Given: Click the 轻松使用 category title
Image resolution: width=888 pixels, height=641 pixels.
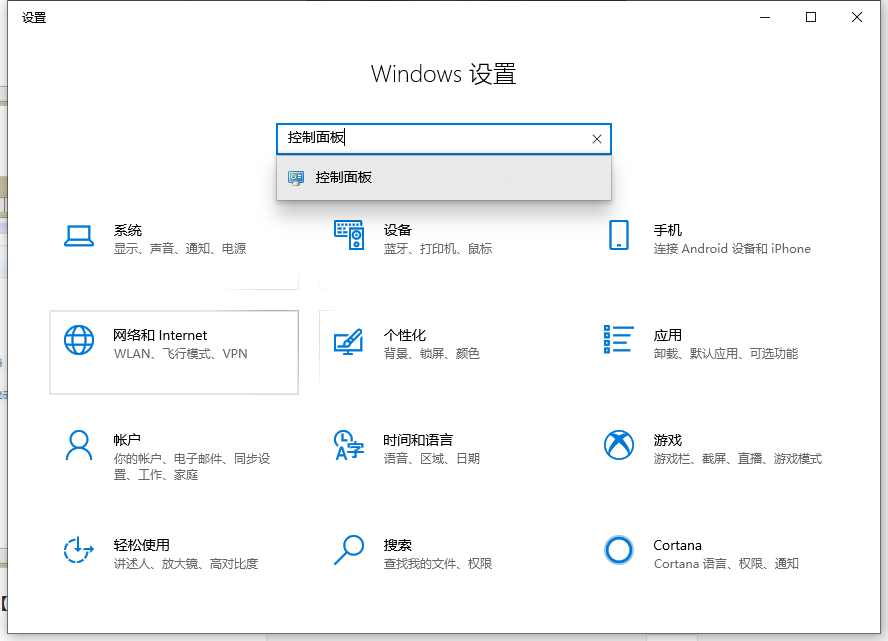Looking at the screenshot, I should 142,545.
